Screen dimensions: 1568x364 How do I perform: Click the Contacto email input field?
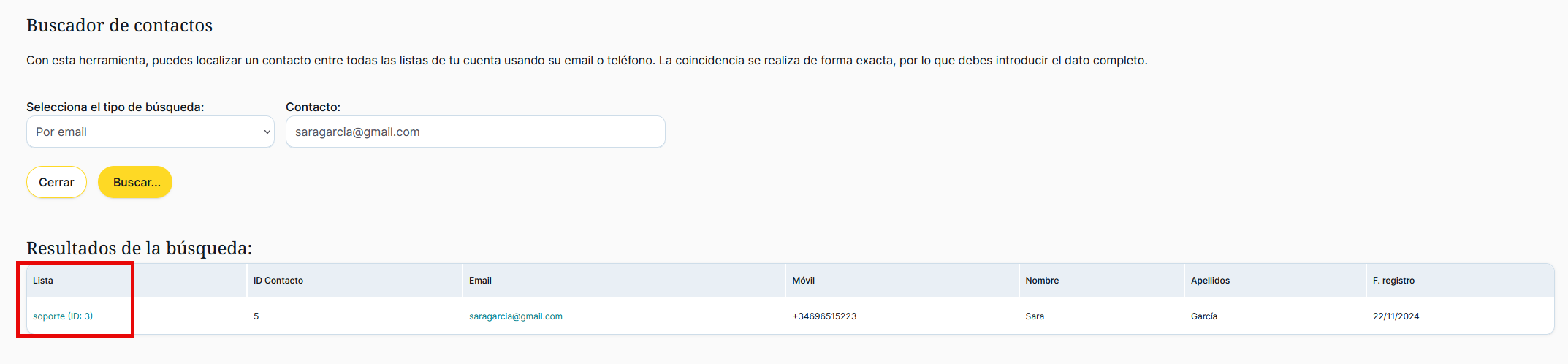click(475, 132)
